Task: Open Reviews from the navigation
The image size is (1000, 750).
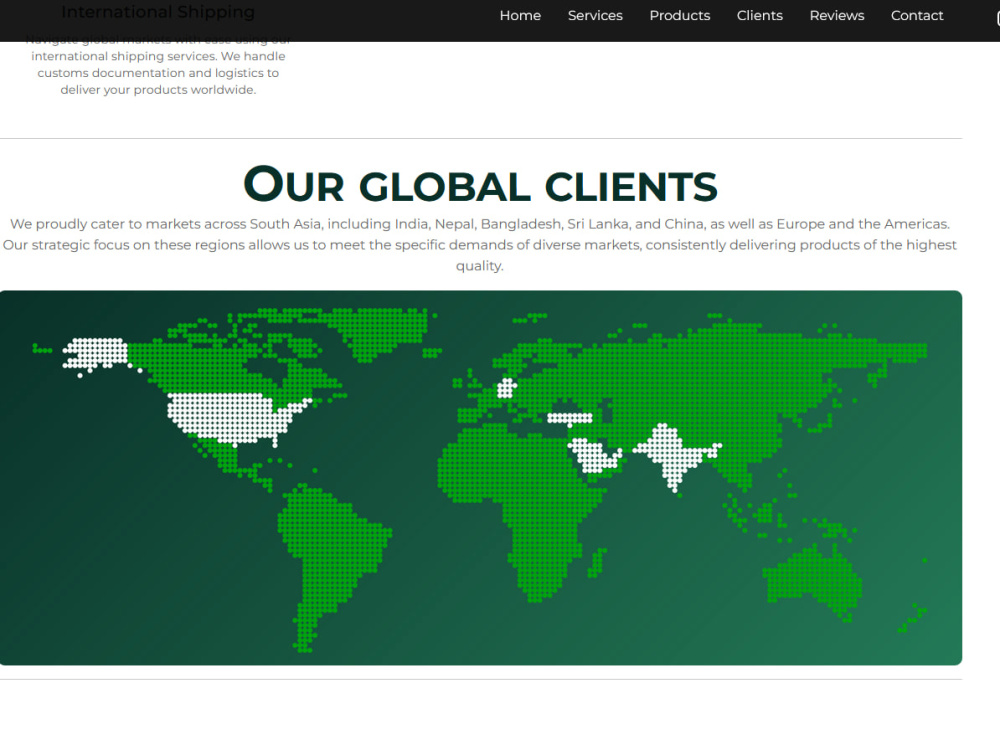Action: pyautogui.click(x=837, y=15)
